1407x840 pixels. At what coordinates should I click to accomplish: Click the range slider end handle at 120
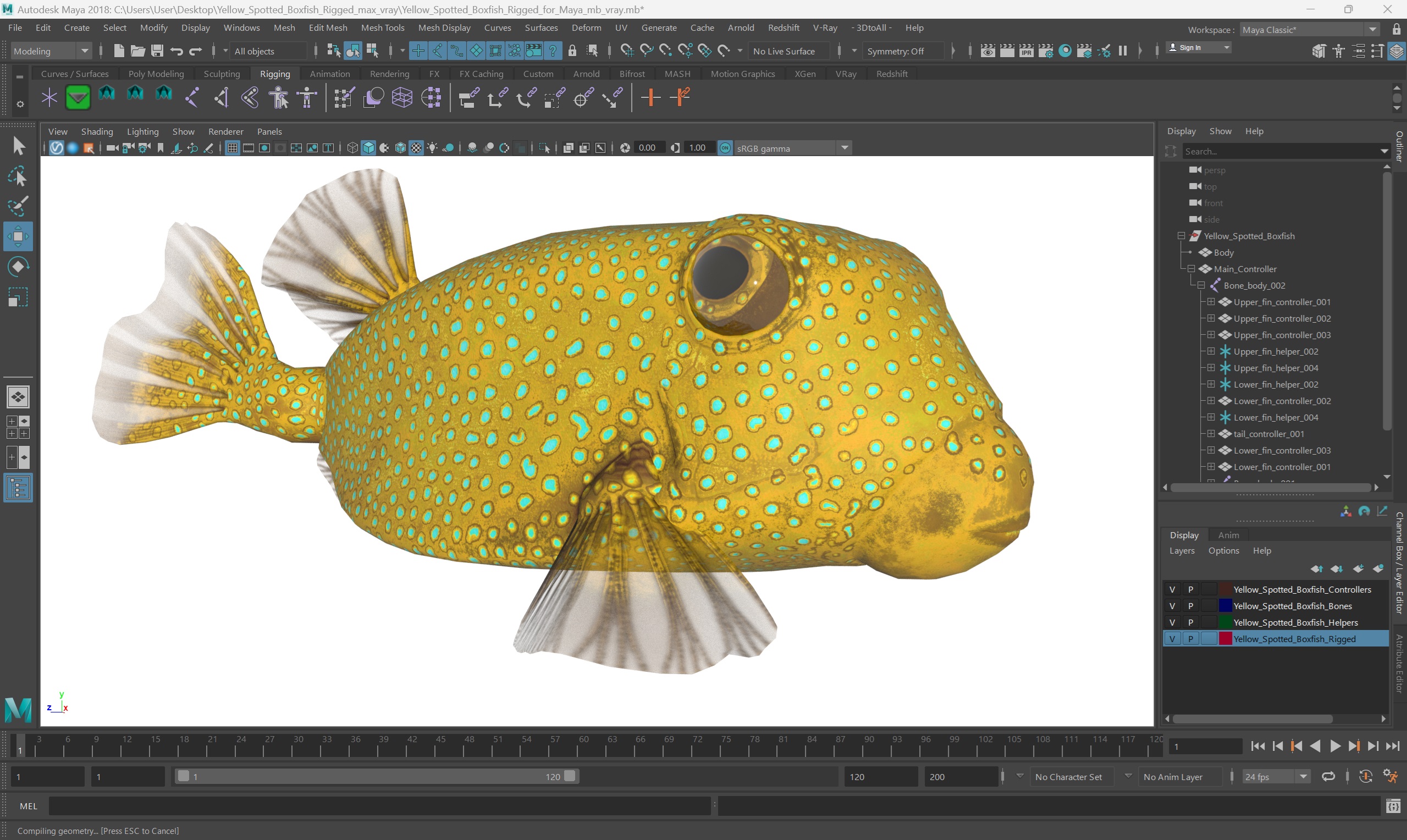(x=570, y=776)
